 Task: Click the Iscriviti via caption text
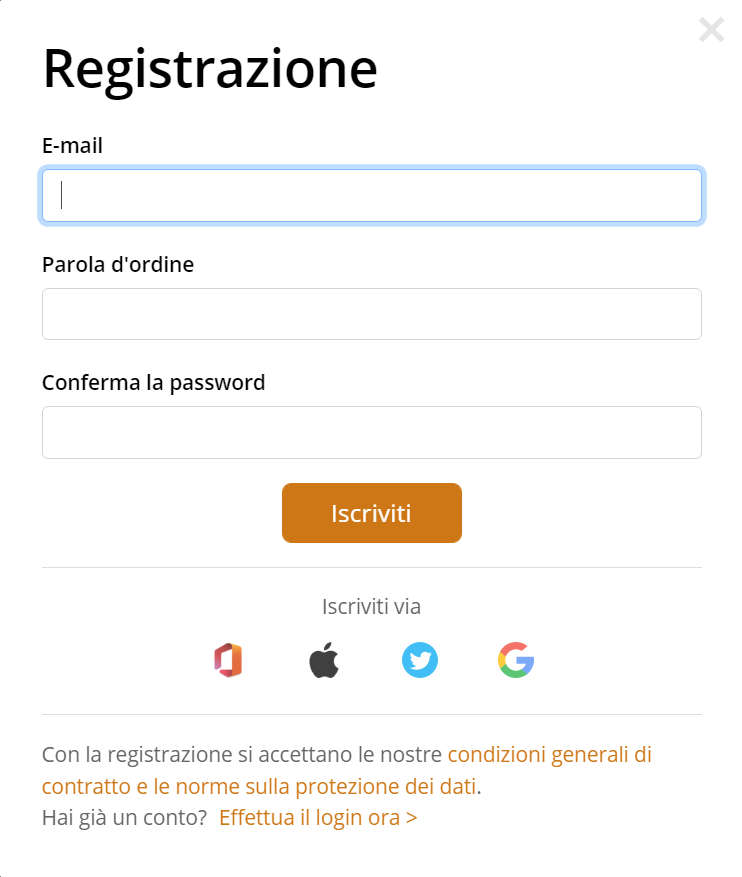click(x=371, y=606)
